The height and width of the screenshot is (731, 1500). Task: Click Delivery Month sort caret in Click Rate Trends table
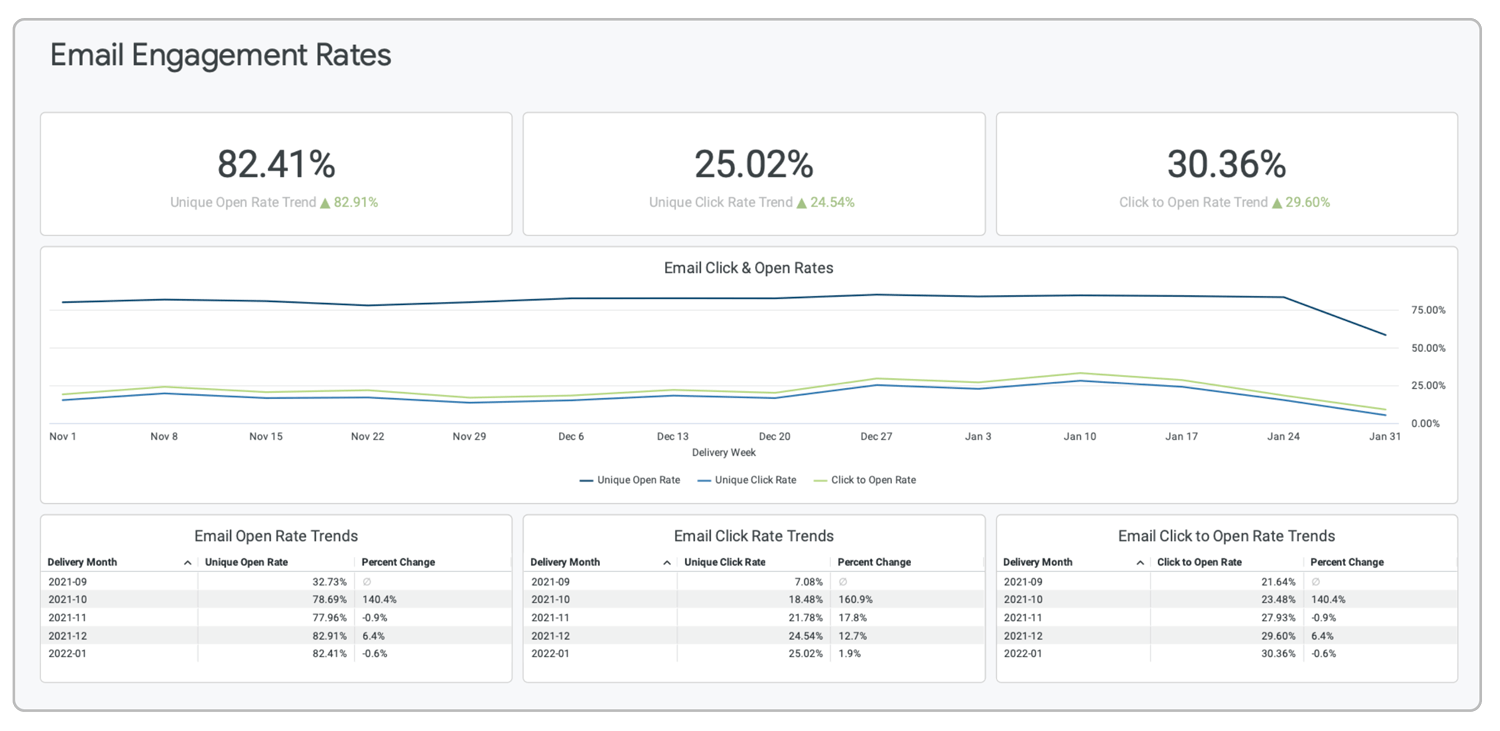(x=666, y=563)
